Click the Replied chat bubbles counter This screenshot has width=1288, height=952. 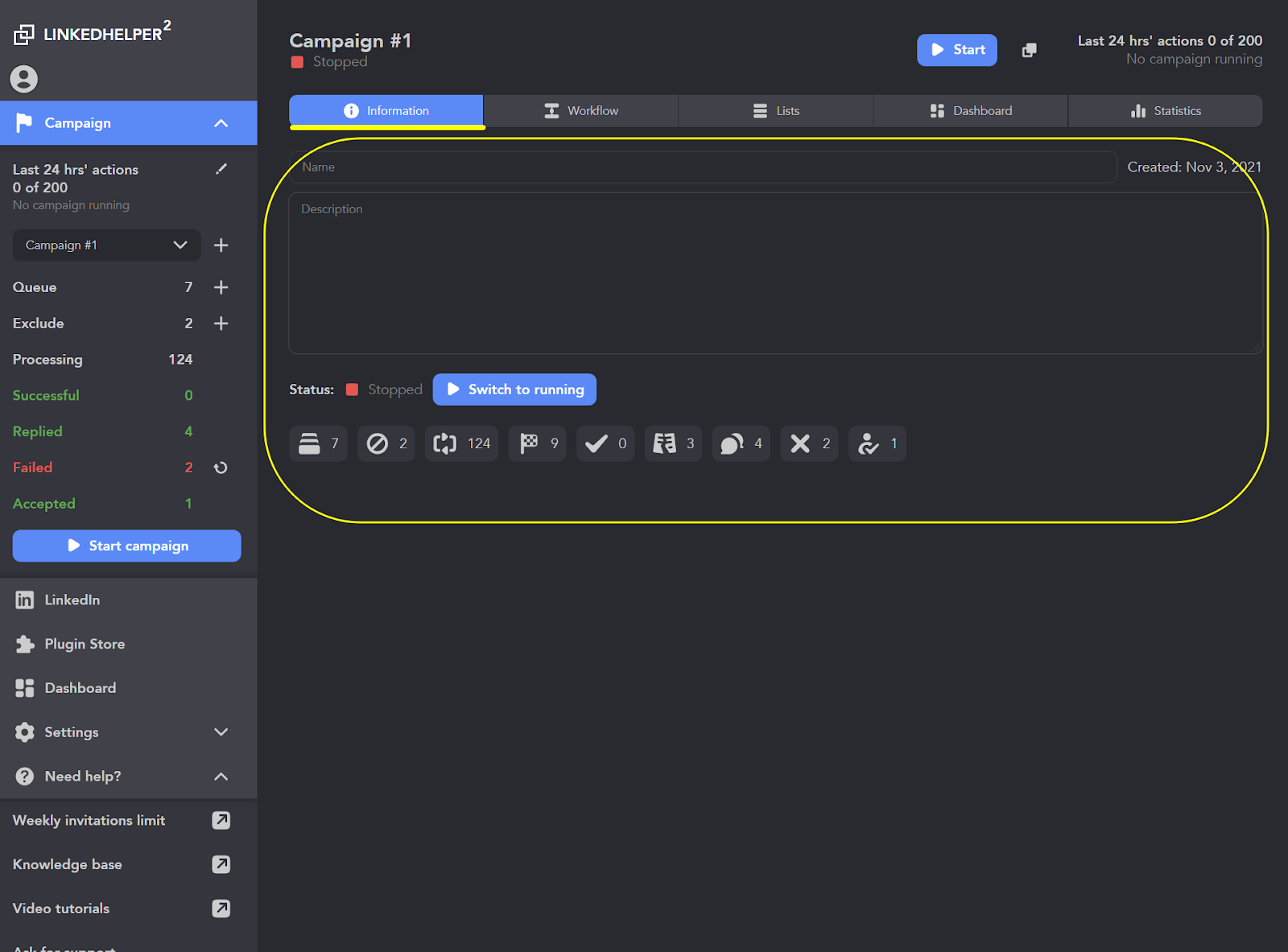pyautogui.click(x=741, y=443)
